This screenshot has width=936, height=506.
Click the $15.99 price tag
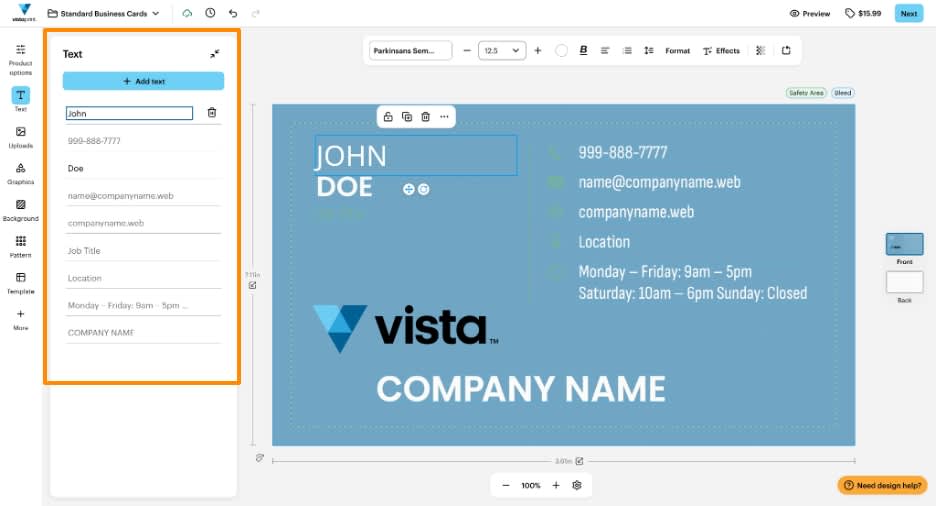pos(863,13)
